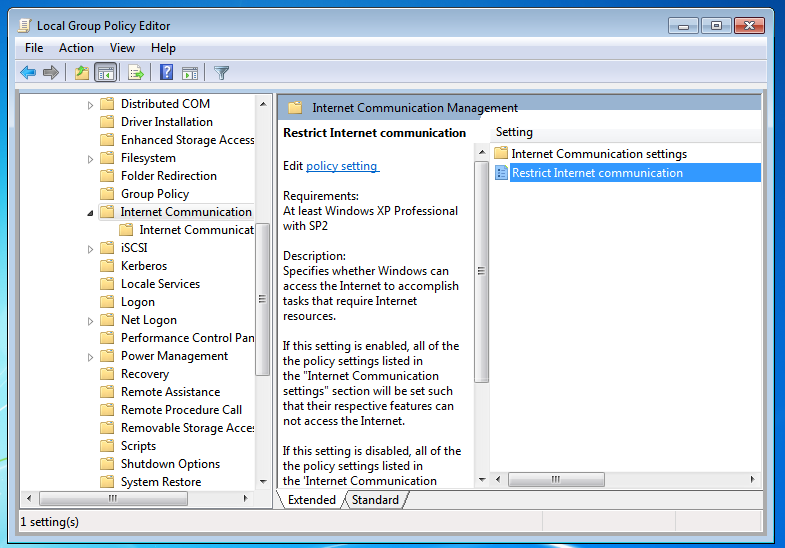Click the settings list horizontal scroll thumb

point(556,479)
